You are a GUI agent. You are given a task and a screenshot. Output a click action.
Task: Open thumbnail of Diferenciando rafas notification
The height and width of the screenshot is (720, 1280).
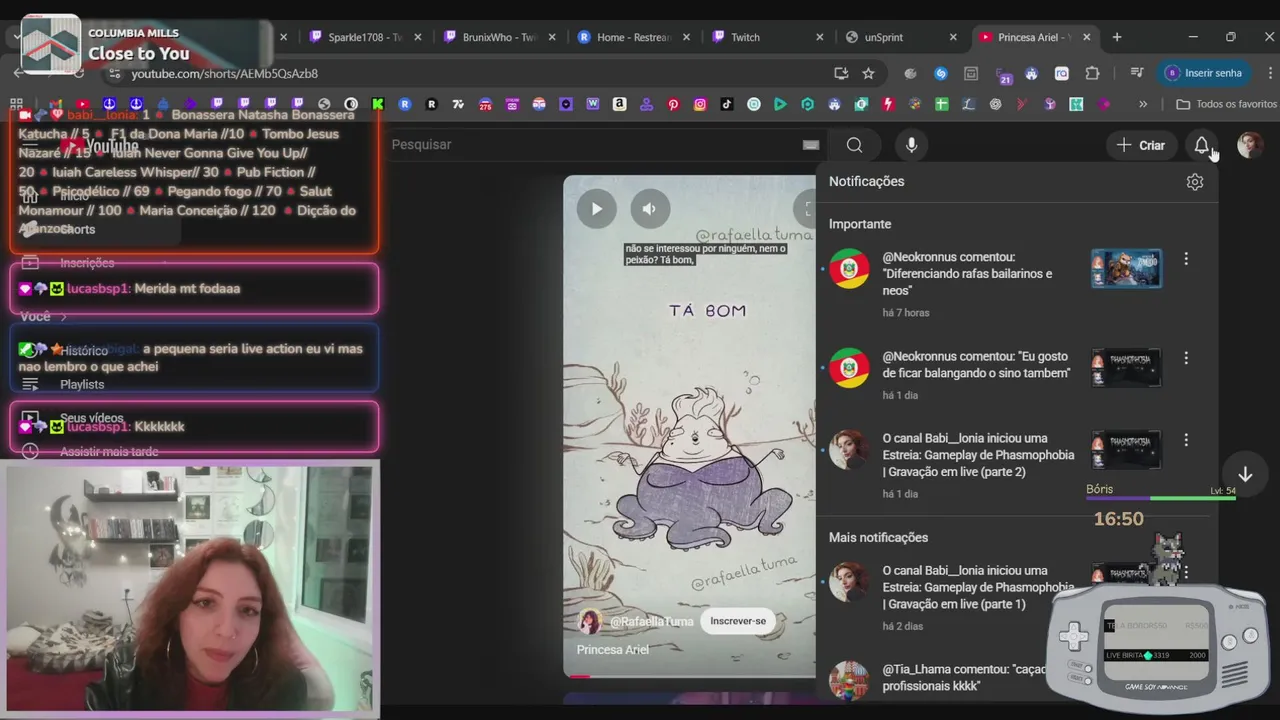(x=1126, y=268)
